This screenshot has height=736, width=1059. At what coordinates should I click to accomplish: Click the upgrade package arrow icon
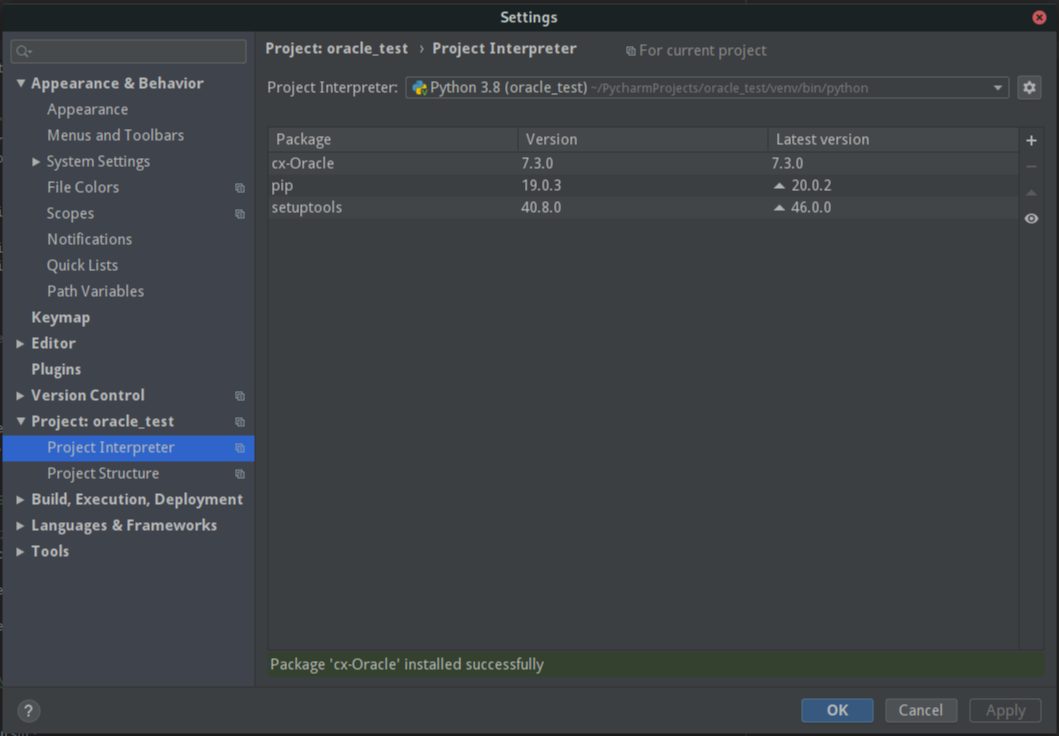[1031, 193]
